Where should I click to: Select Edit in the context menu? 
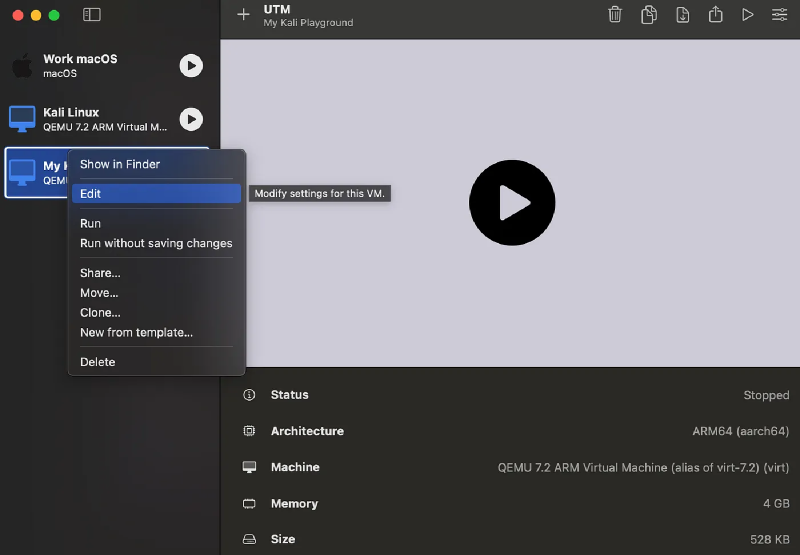(91, 194)
